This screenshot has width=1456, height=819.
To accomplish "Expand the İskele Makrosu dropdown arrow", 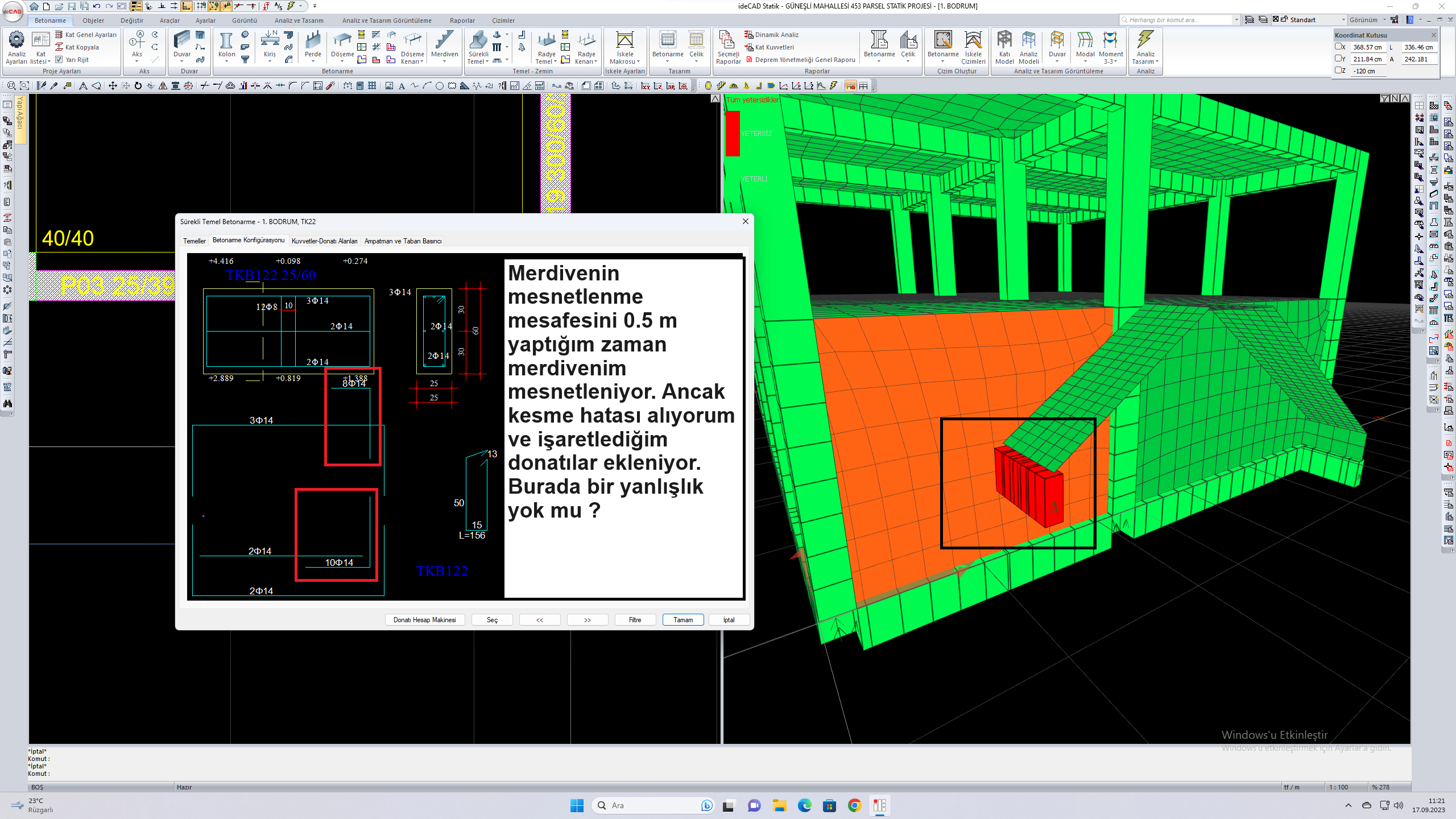I will [x=638, y=61].
